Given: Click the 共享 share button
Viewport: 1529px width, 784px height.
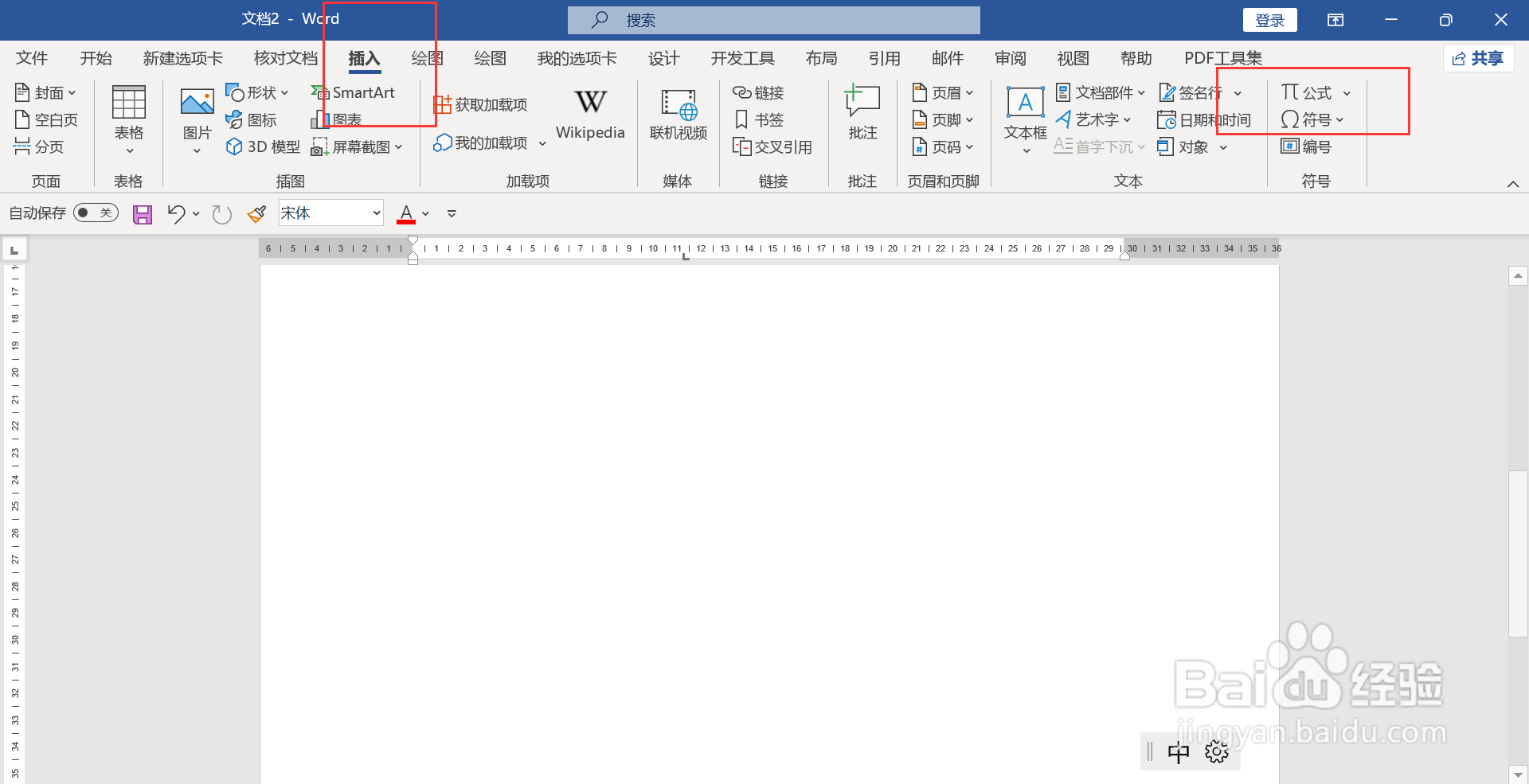Looking at the screenshot, I should point(1478,58).
